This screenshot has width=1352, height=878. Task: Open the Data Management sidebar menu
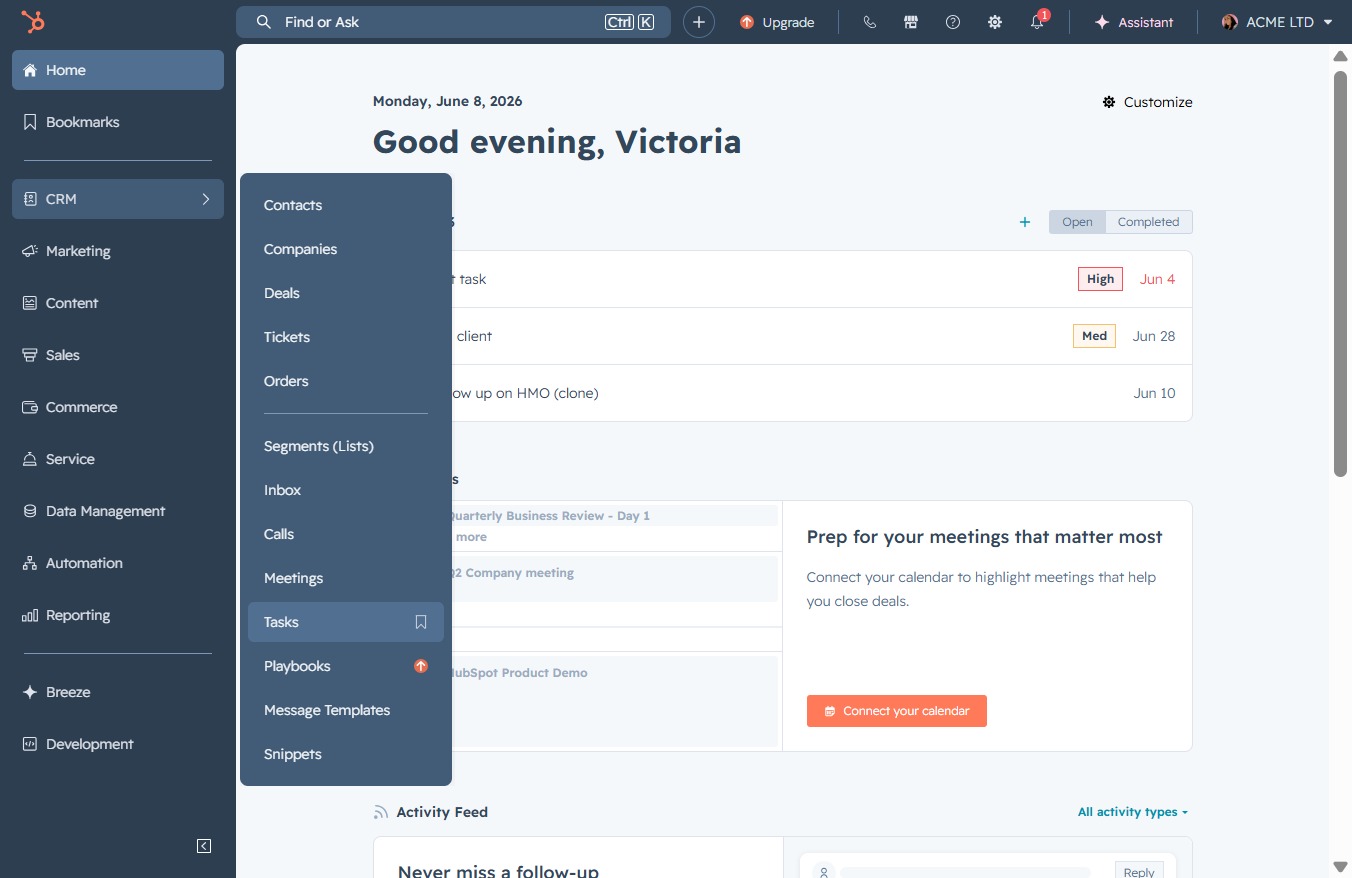(118, 511)
